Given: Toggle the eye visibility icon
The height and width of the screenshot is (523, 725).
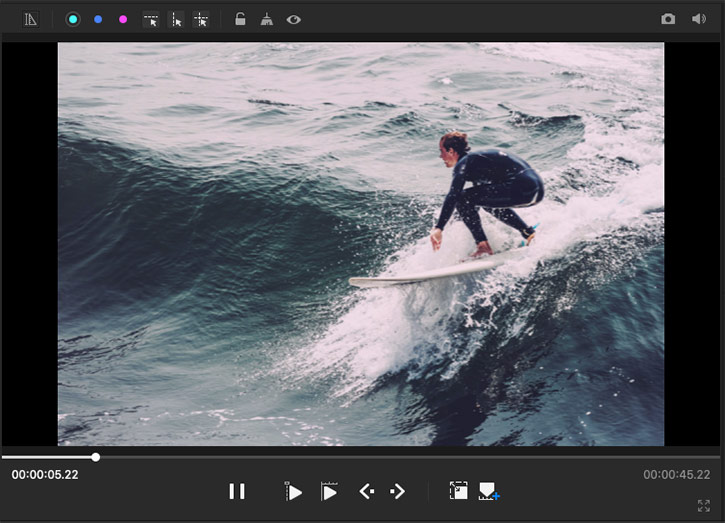Looking at the screenshot, I should tap(293, 19).
